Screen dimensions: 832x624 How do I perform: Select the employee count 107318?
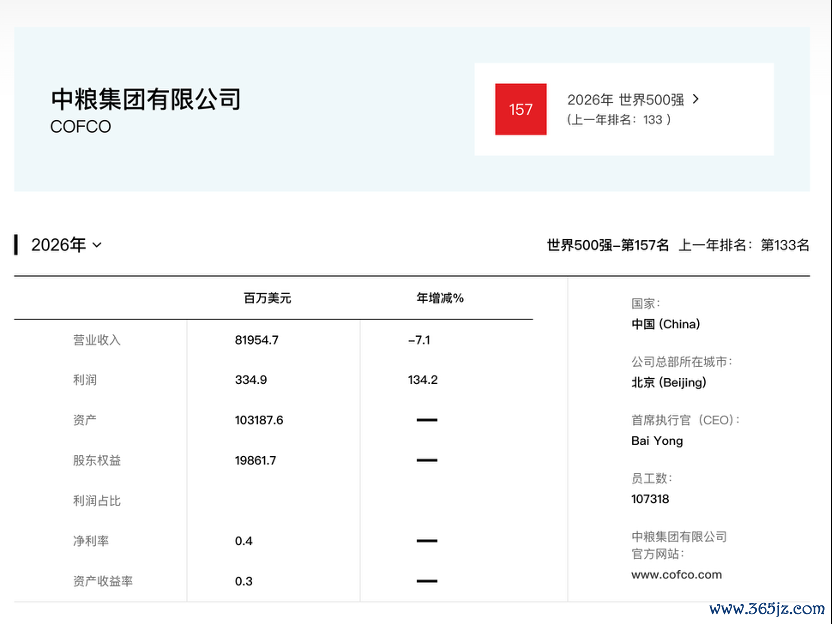650,499
